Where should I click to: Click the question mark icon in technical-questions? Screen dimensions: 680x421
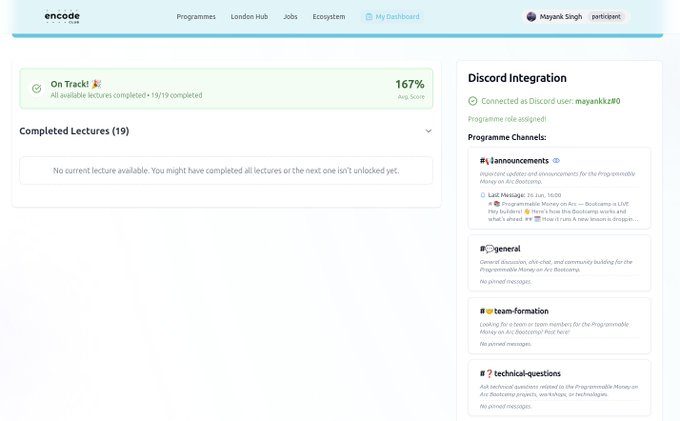[490, 373]
